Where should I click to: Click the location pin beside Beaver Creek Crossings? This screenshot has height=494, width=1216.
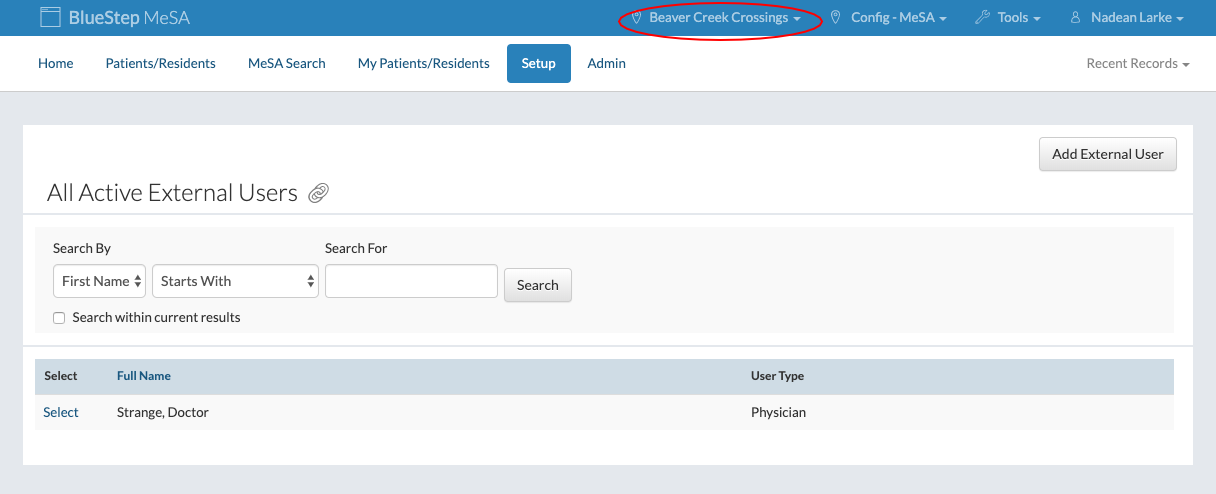pyautogui.click(x=635, y=18)
